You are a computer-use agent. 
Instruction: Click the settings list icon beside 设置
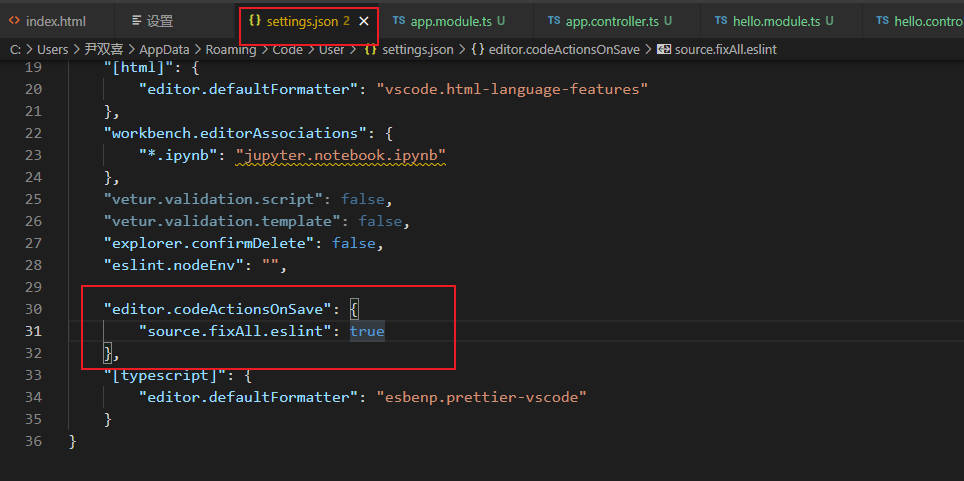(x=136, y=20)
